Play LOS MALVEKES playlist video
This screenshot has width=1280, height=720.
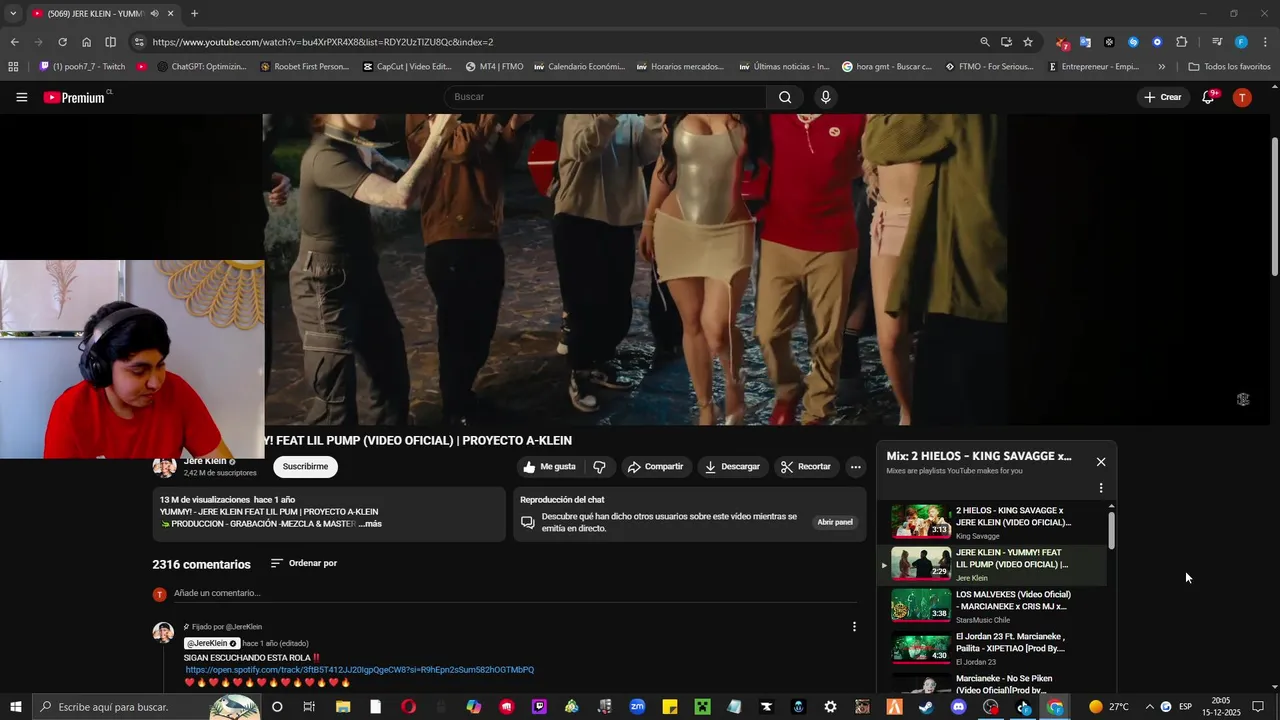click(992, 606)
